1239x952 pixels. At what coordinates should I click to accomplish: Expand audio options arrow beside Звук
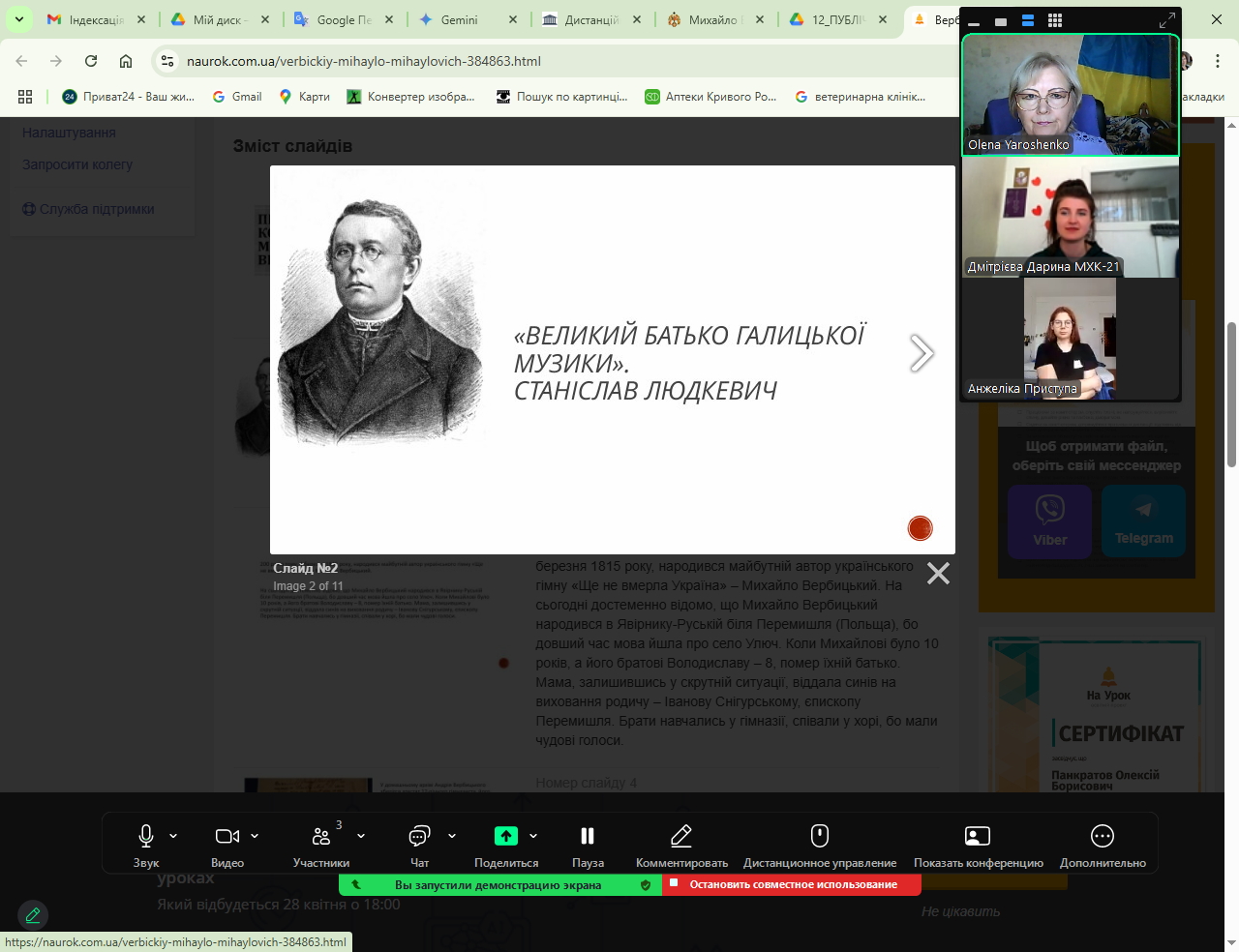pyautogui.click(x=173, y=836)
